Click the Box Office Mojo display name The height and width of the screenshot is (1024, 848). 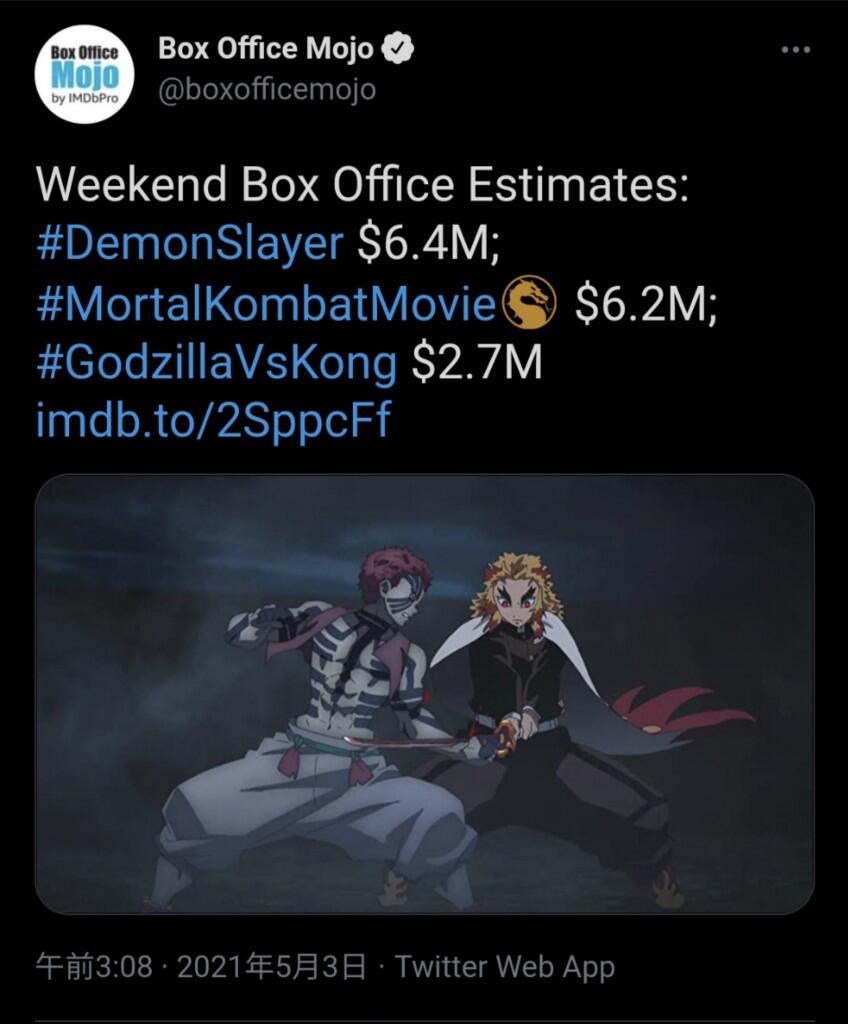(x=265, y=49)
